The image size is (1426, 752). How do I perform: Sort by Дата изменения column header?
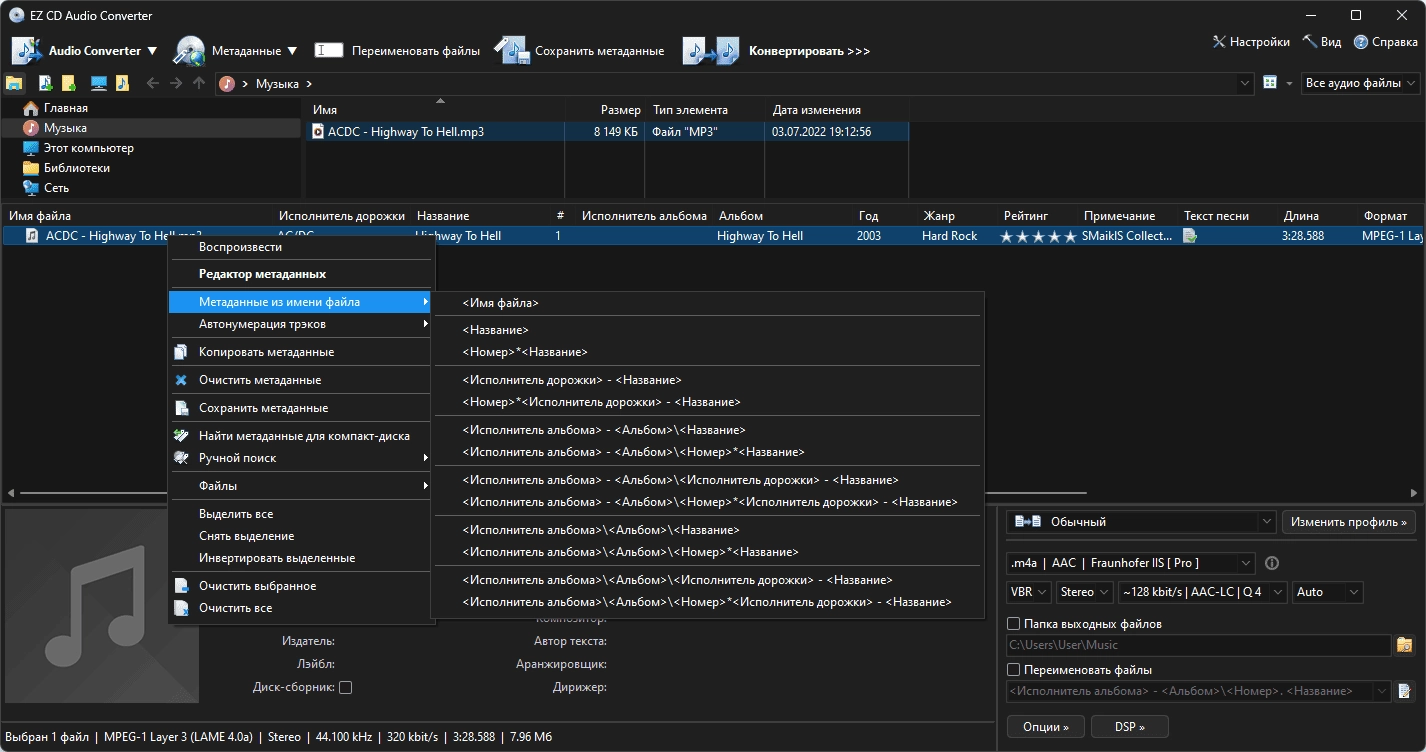(x=817, y=110)
